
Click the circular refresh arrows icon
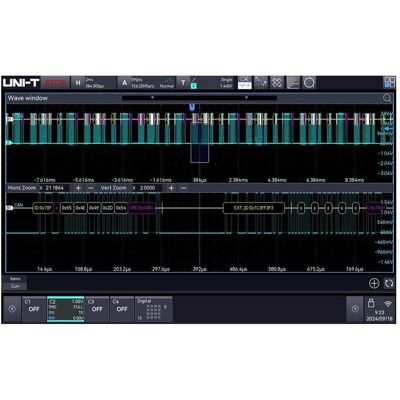tap(389, 283)
